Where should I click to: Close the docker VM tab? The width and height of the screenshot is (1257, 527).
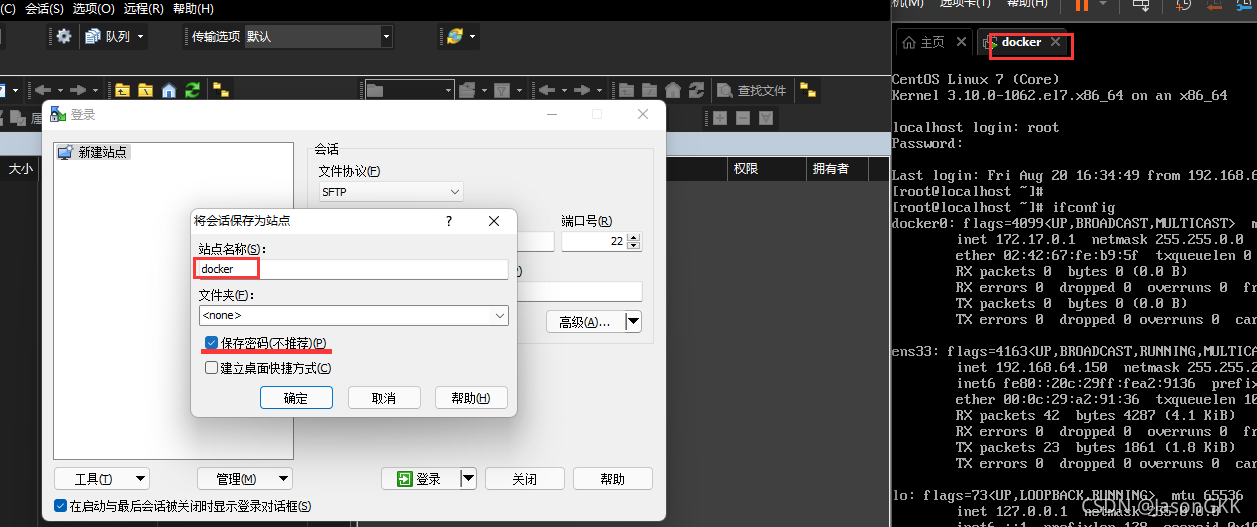point(1055,42)
